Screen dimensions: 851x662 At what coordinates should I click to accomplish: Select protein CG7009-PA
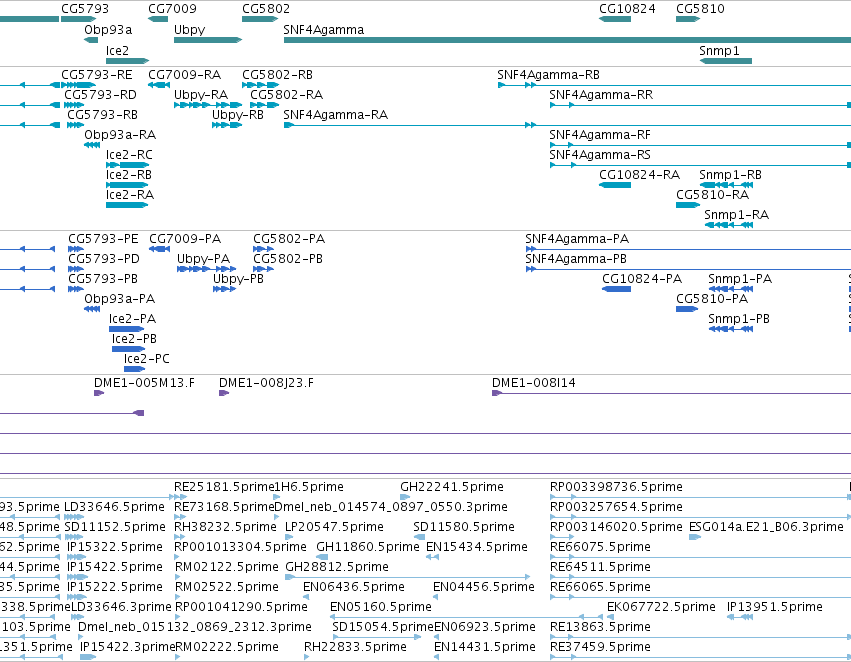(185, 239)
